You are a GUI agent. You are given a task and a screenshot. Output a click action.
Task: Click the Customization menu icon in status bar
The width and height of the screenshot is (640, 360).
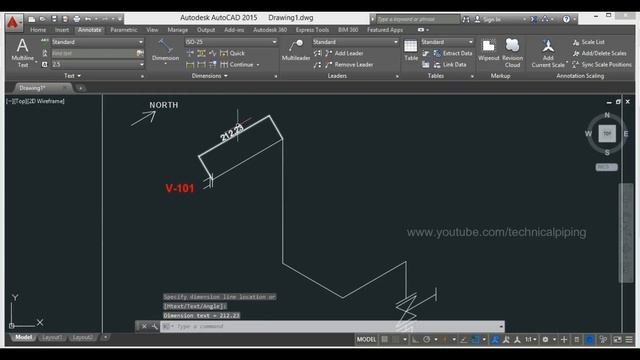(x=629, y=339)
